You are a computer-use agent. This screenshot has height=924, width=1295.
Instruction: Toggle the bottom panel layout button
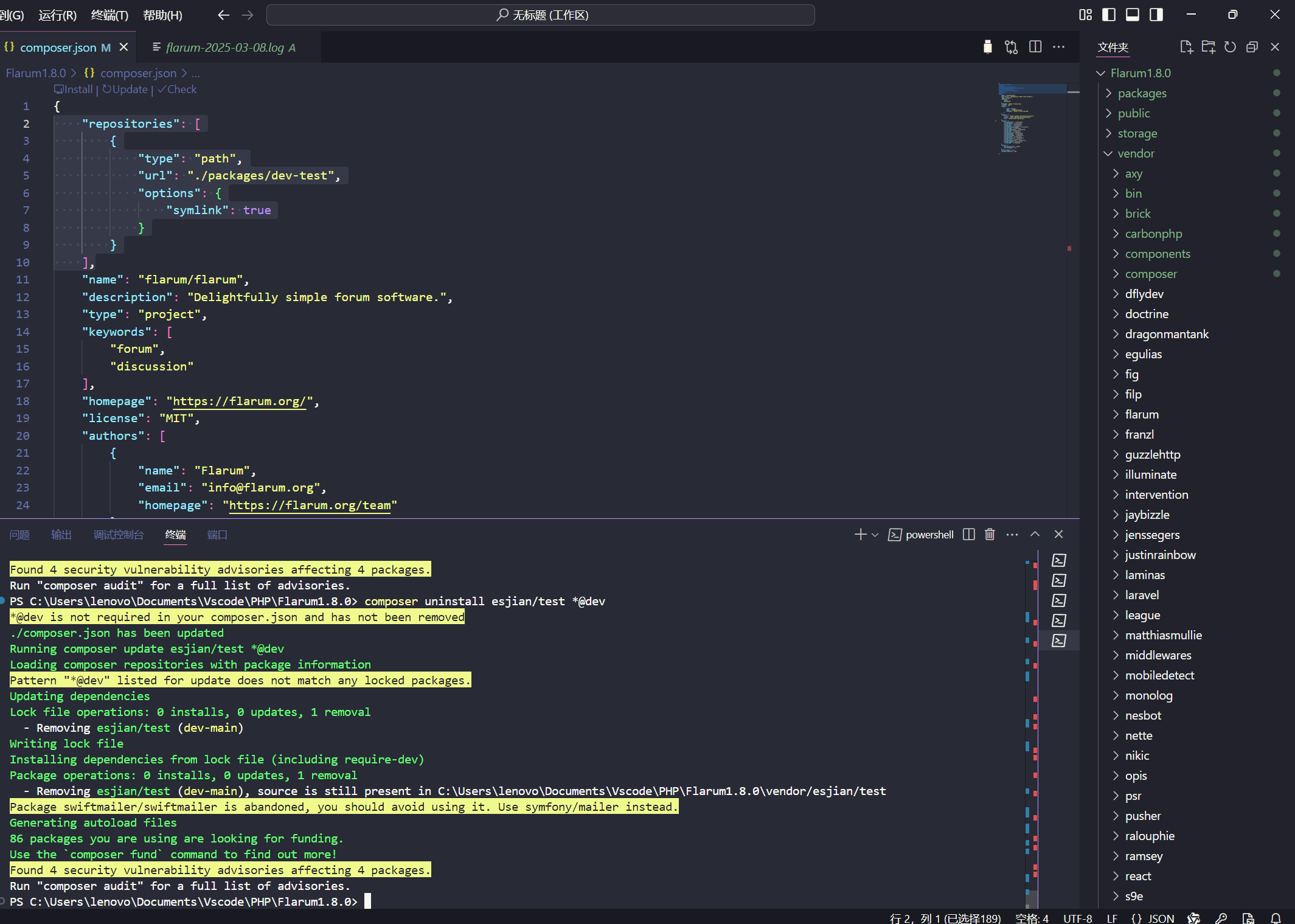click(x=1133, y=15)
